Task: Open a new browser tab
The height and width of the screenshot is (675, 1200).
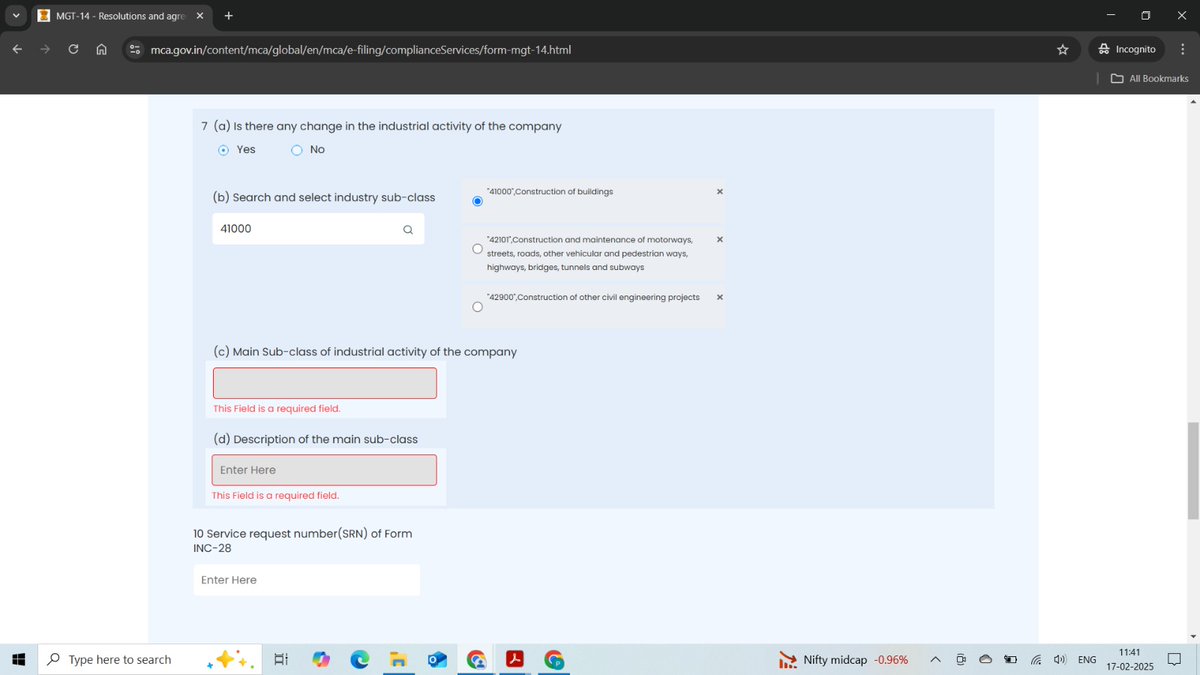Action: pyautogui.click(x=229, y=16)
